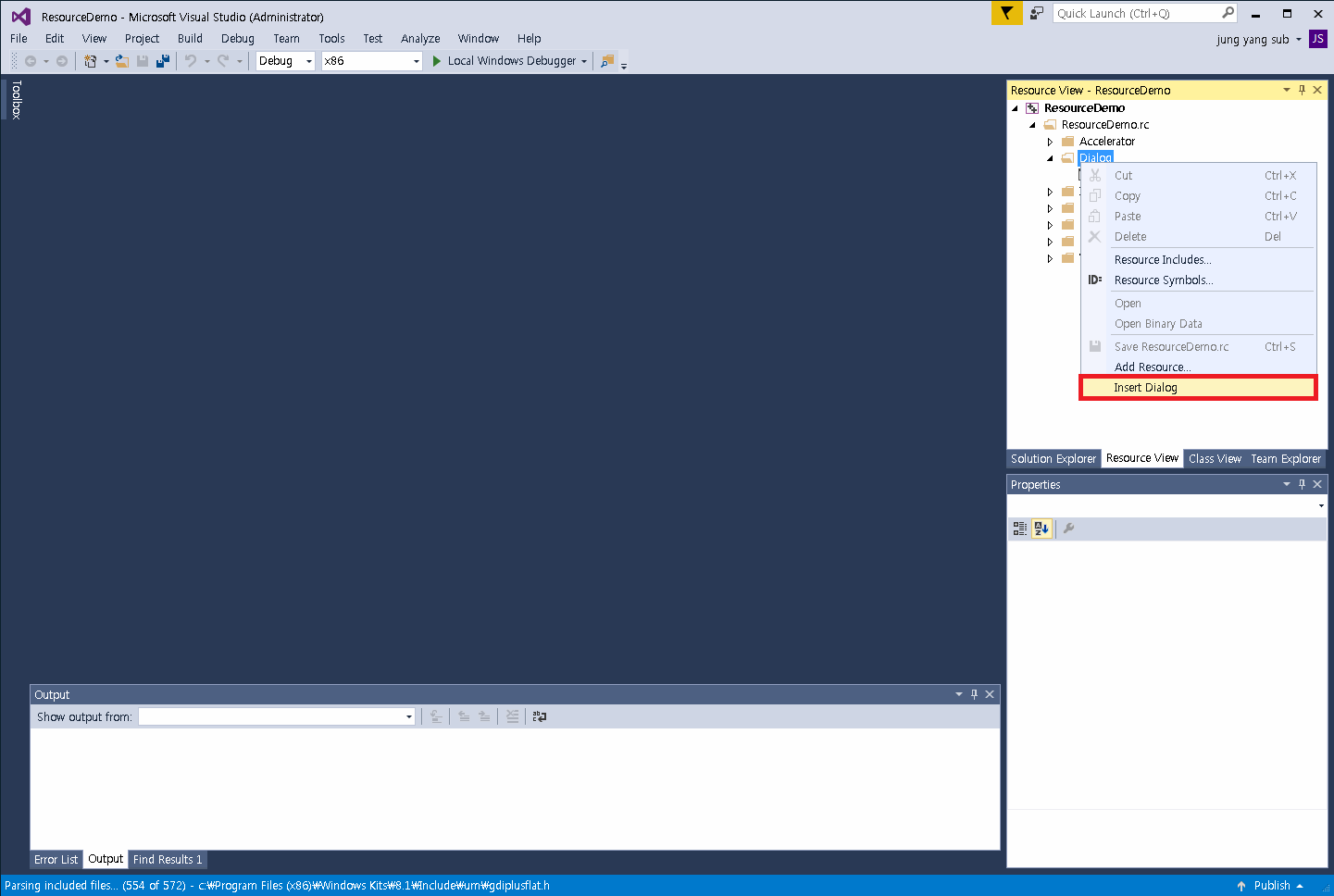Image resolution: width=1334 pixels, height=896 pixels.
Task: Switch to the Error List tab
Action: 56,860
